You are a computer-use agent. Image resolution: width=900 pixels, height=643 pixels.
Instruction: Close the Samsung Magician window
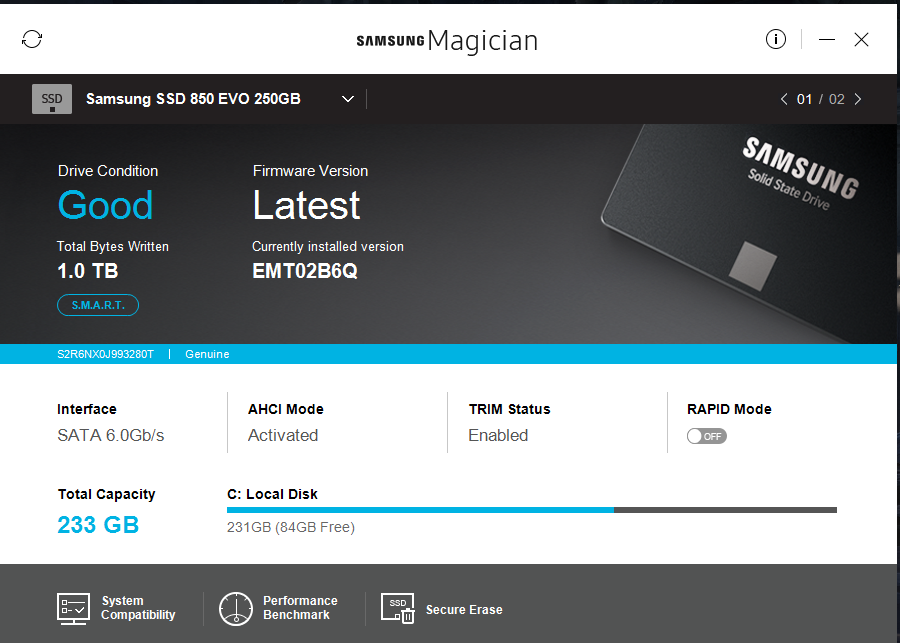[x=861, y=40]
